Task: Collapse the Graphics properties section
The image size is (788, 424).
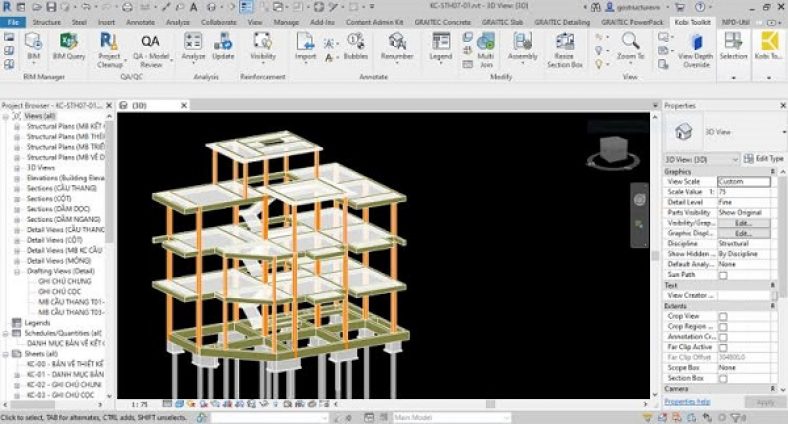Action: point(772,172)
